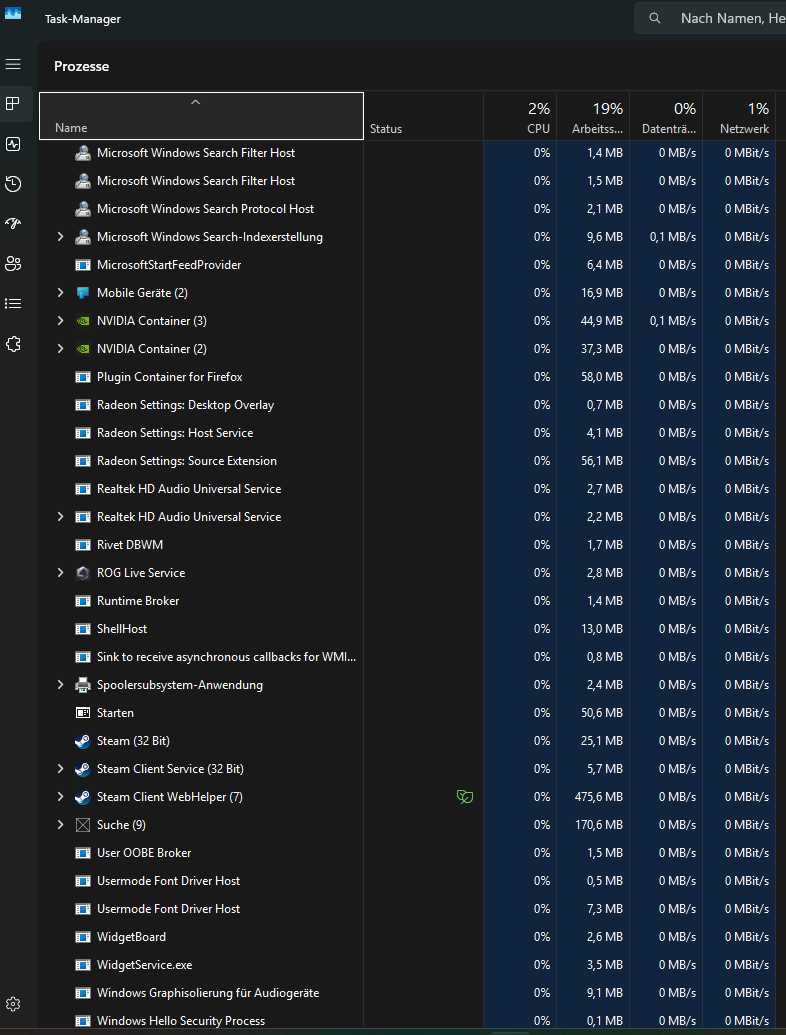786x1035 pixels.
Task: Select WidgetBoard process
Action: tap(407, 937)
